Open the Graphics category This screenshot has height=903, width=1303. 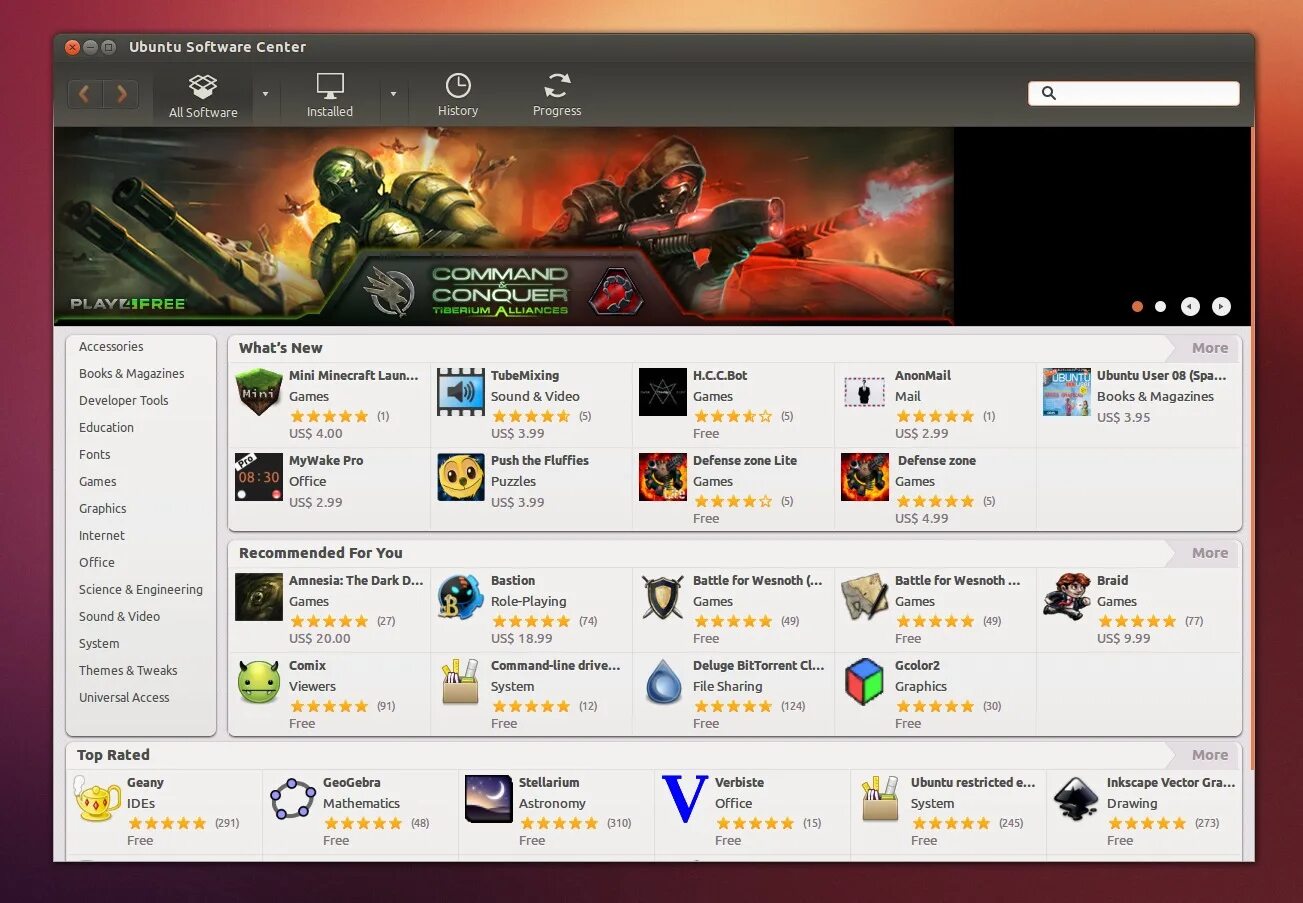click(x=103, y=509)
